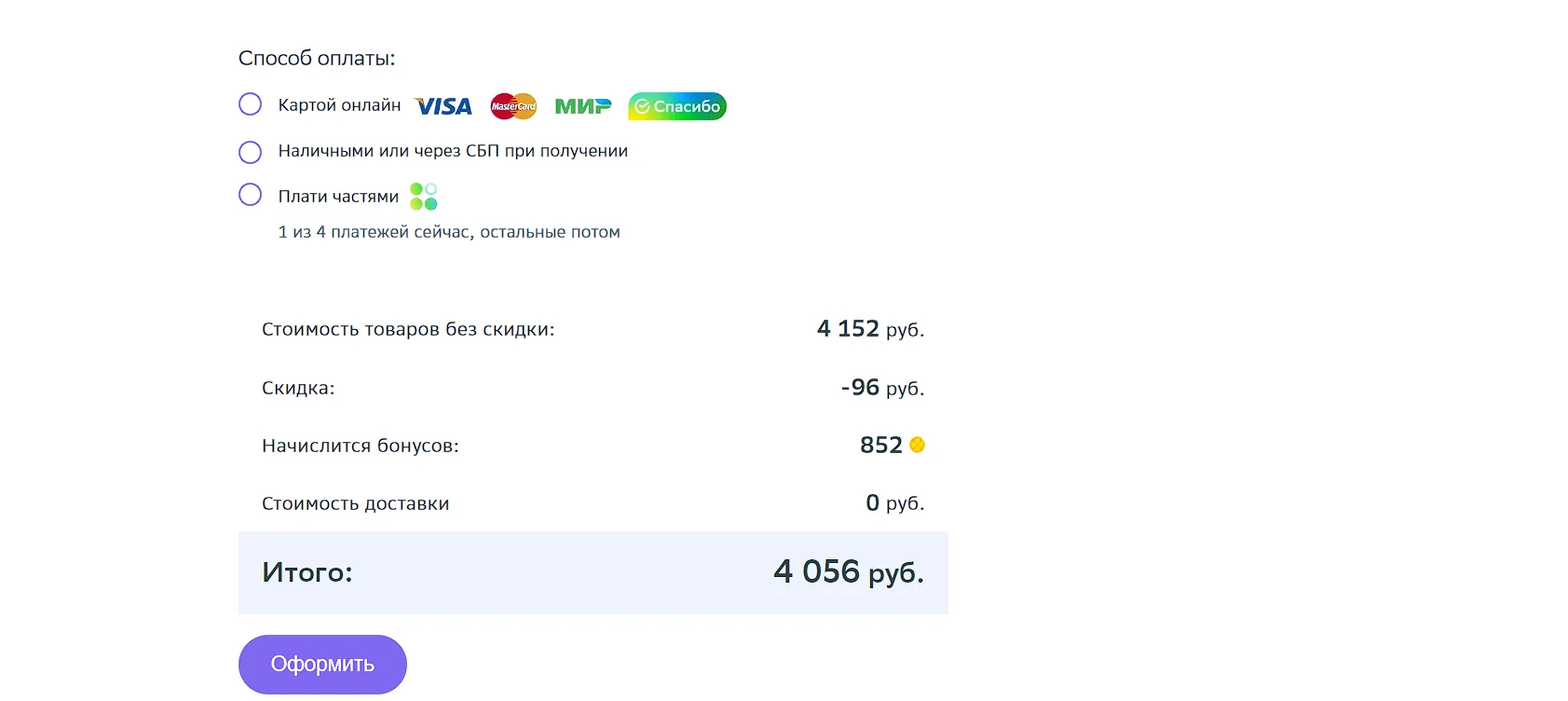The image size is (1568, 701).
Task: Select Картой онлайн radio button
Action: click(x=250, y=104)
